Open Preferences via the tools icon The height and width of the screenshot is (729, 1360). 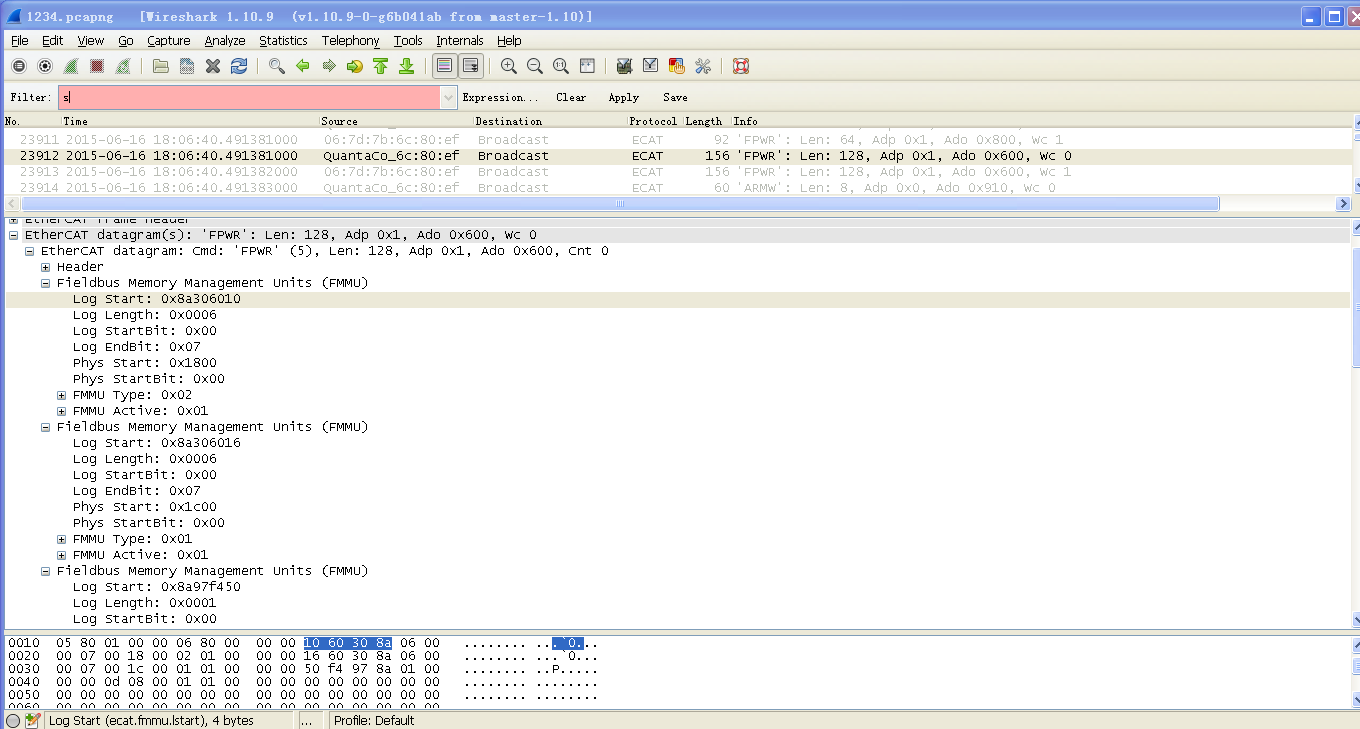tap(703, 66)
